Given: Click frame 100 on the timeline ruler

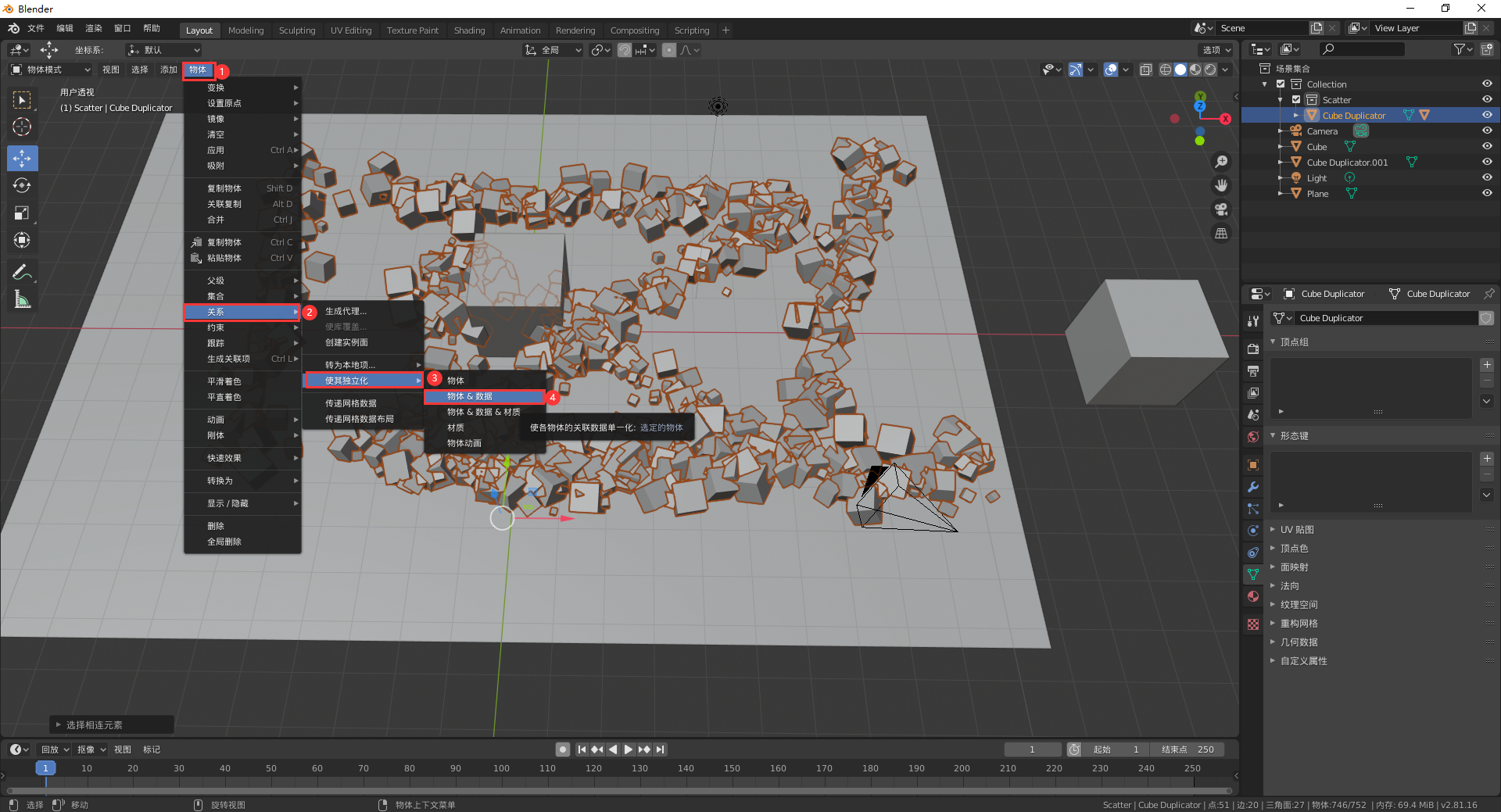Looking at the screenshot, I should click(501, 768).
